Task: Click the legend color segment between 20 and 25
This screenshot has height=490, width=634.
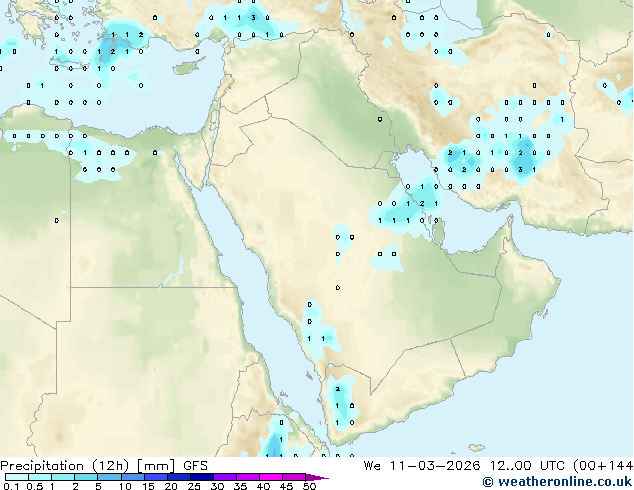Action: tap(179, 477)
